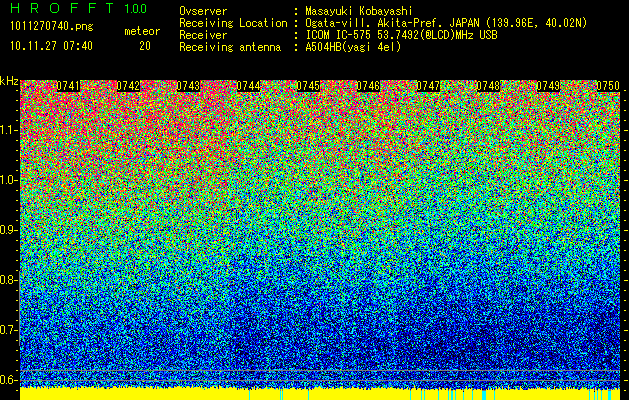Image resolution: width=629 pixels, height=400 pixels.
Task: Click the Receiver field label
Action: tap(203, 35)
